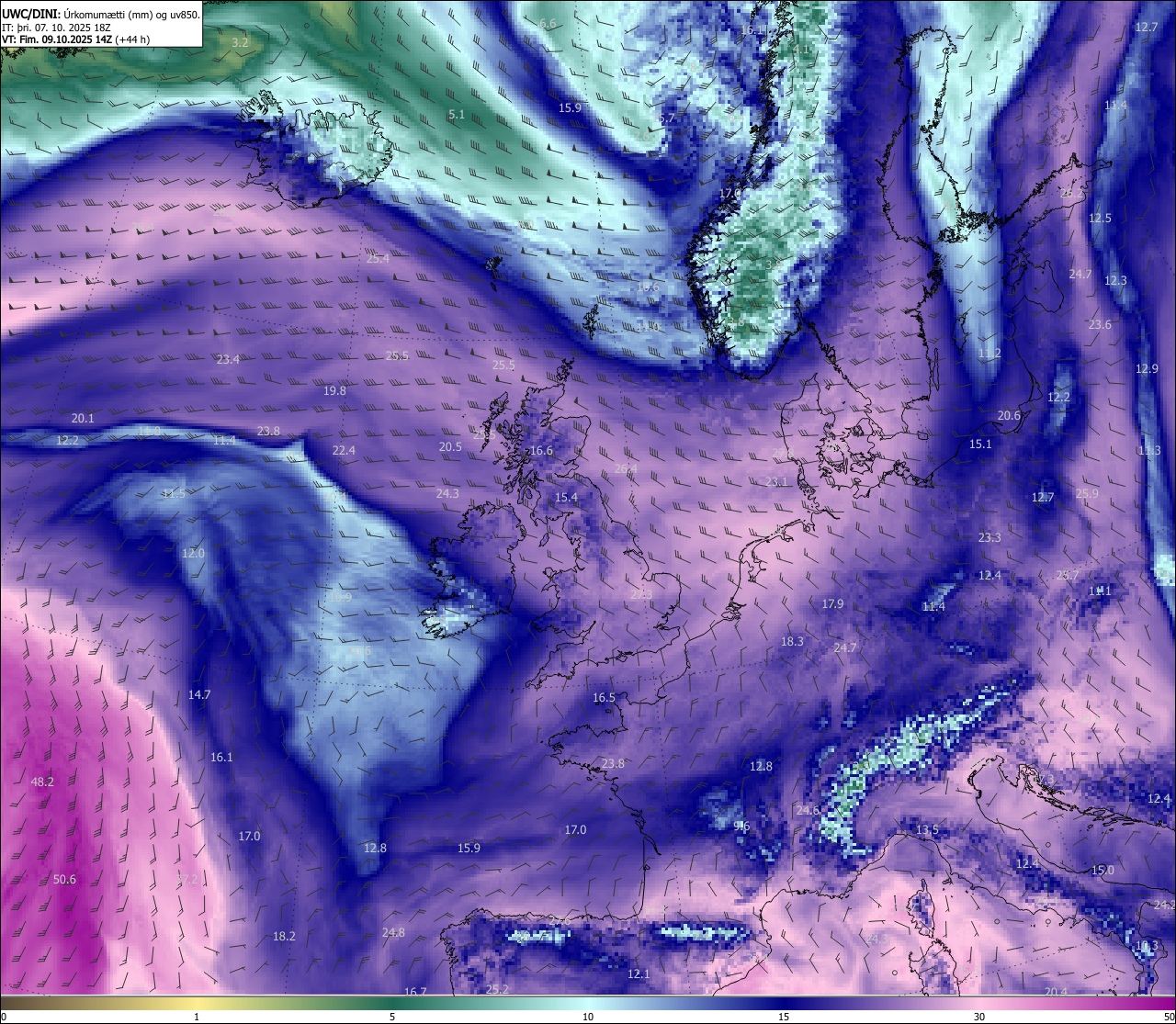Viewport: 1176px width, 1024px height.
Task: Click the 23.3 value on the map
Action: [989, 538]
